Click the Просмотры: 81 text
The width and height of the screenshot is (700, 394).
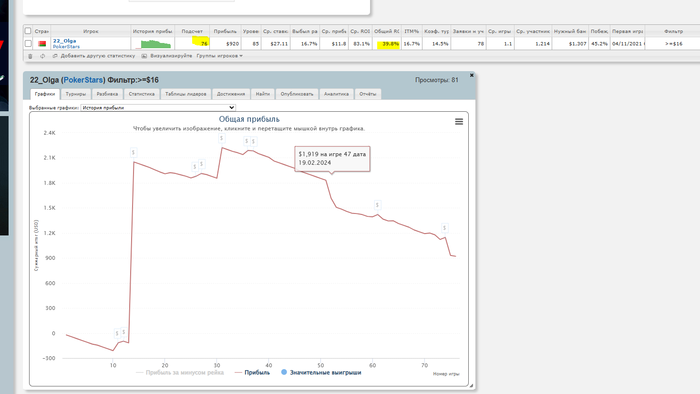click(x=437, y=80)
